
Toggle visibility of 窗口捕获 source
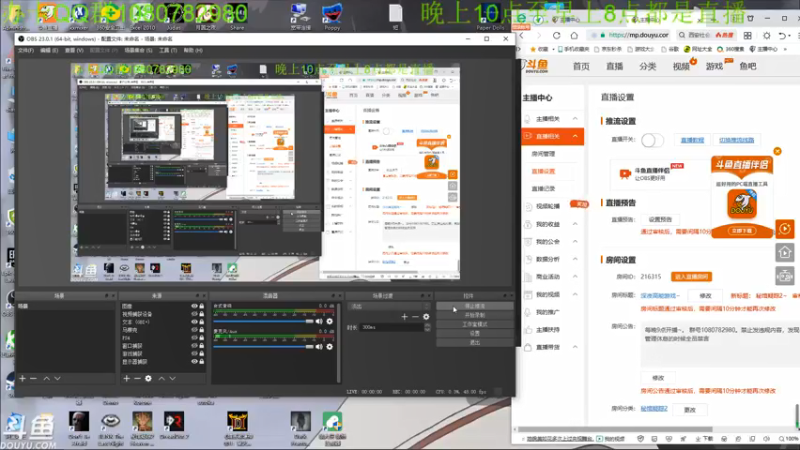tap(194, 345)
